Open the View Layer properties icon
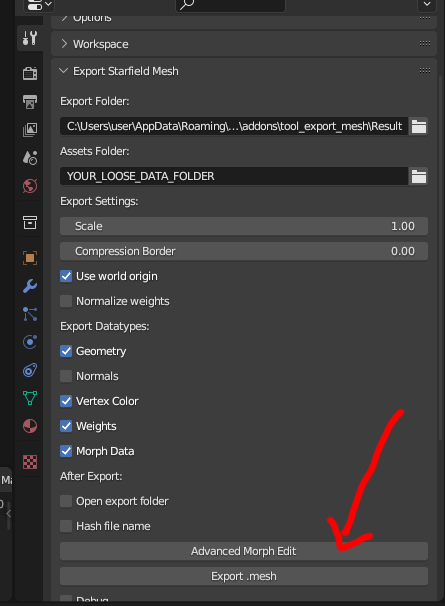The width and height of the screenshot is (445, 606). pyautogui.click(x=30, y=130)
